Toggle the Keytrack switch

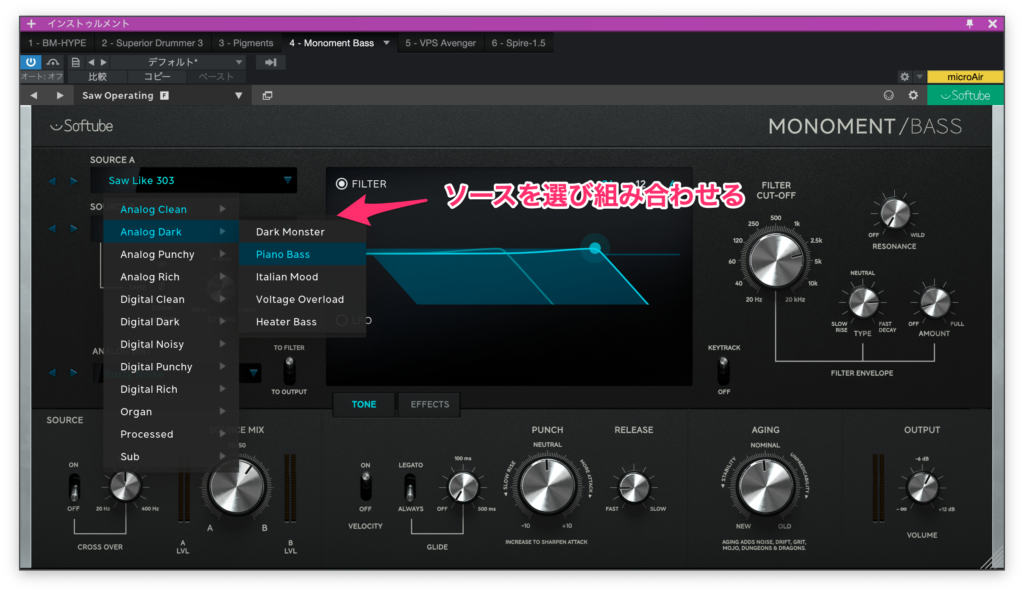[x=723, y=370]
